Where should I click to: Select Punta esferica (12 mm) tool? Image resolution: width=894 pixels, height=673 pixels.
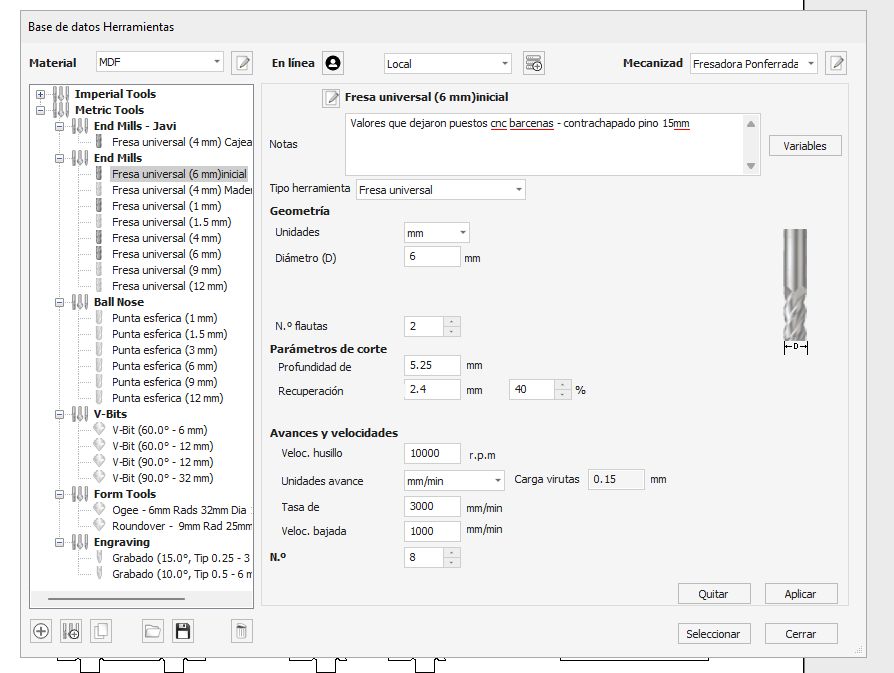[167, 398]
